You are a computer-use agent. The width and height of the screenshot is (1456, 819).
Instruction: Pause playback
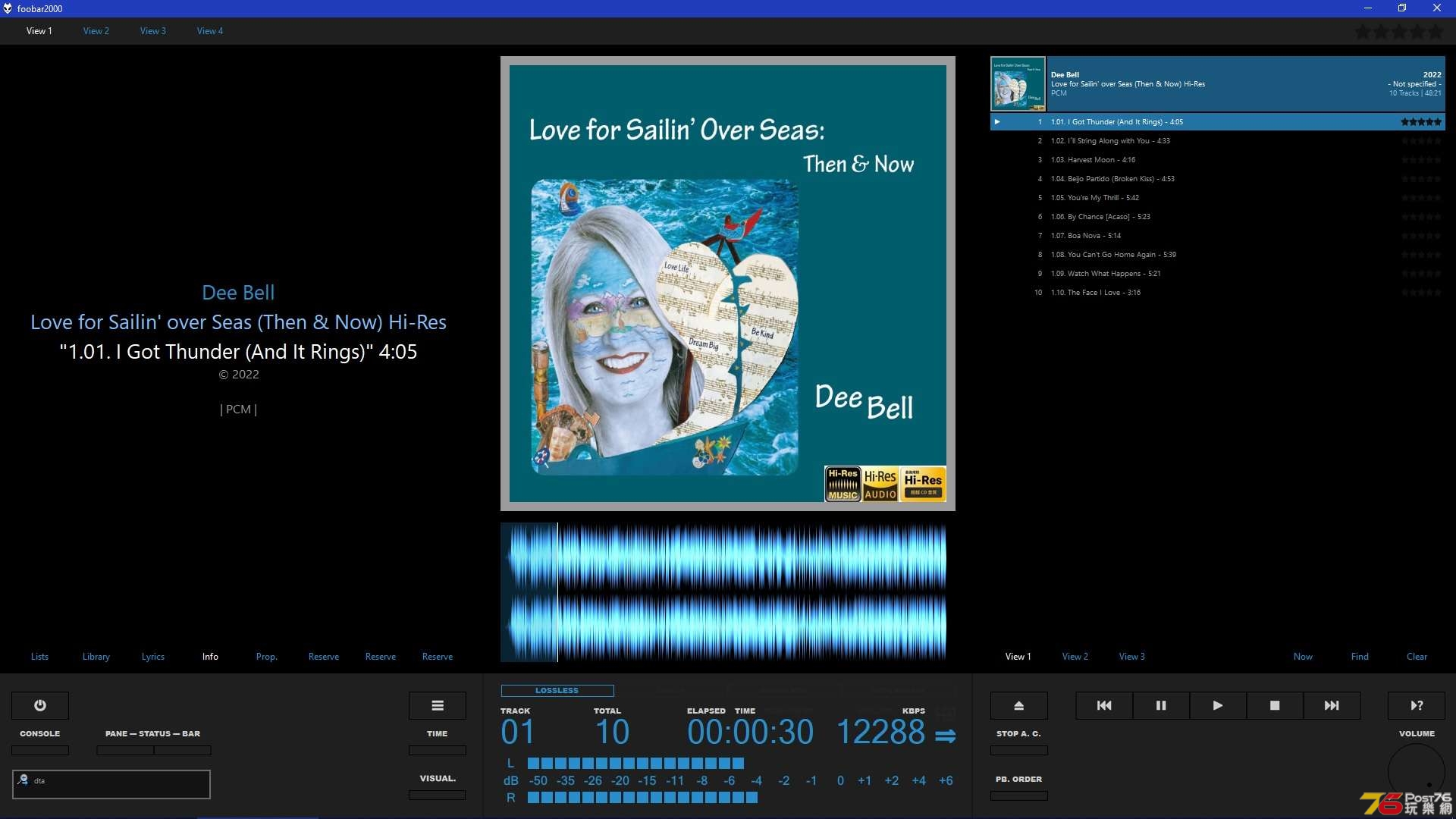[x=1161, y=705]
